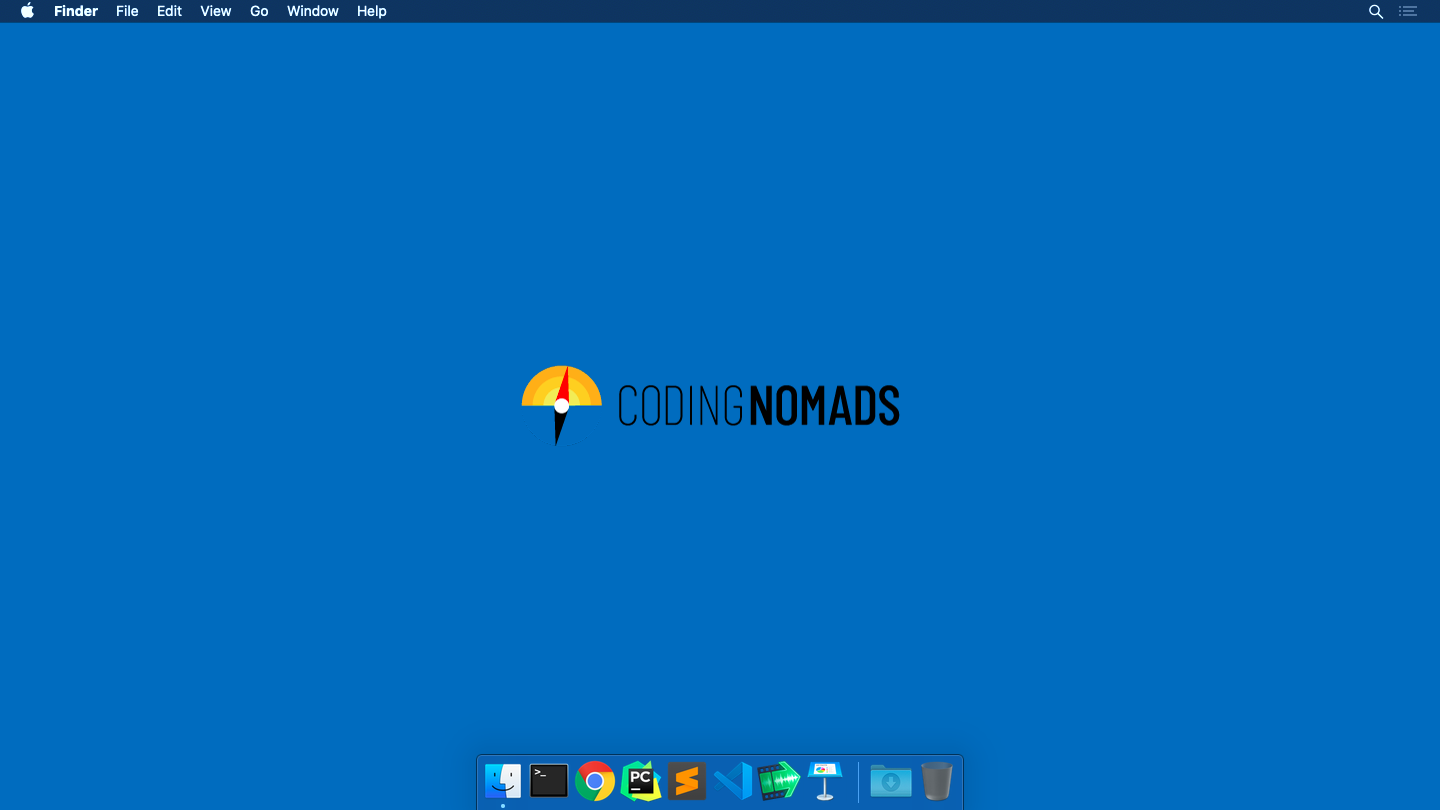
Task: Launch Visual Studio Code from Dock
Action: coord(733,781)
